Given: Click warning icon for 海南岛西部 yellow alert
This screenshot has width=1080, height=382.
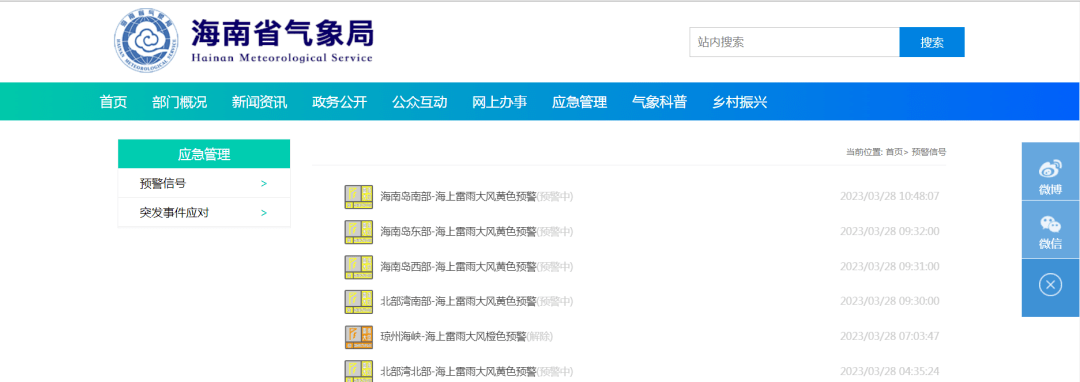Looking at the screenshot, I should [x=358, y=267].
